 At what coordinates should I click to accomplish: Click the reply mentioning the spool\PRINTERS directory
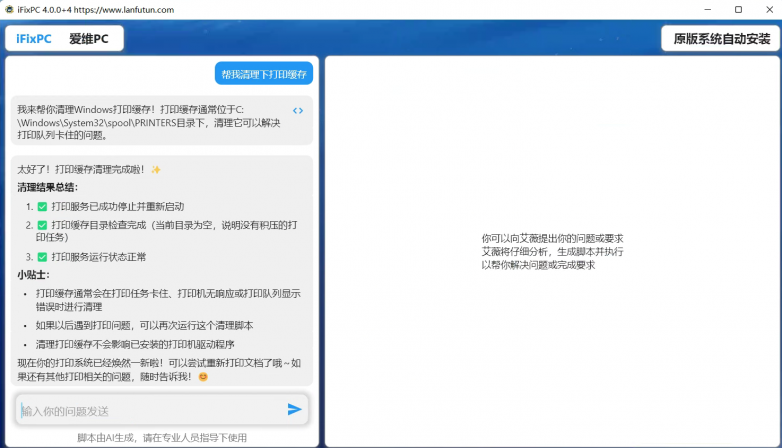pos(150,121)
